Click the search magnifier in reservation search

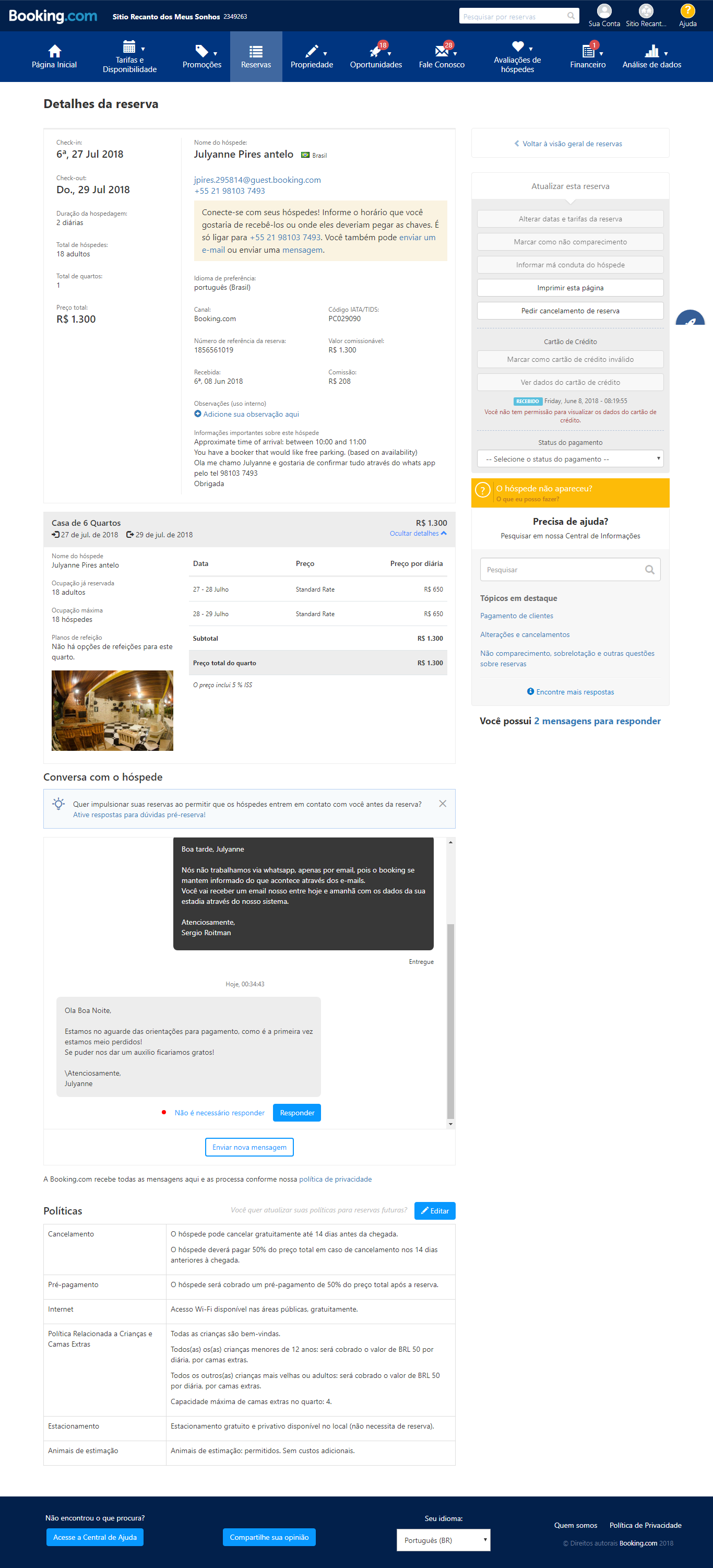[x=571, y=16]
